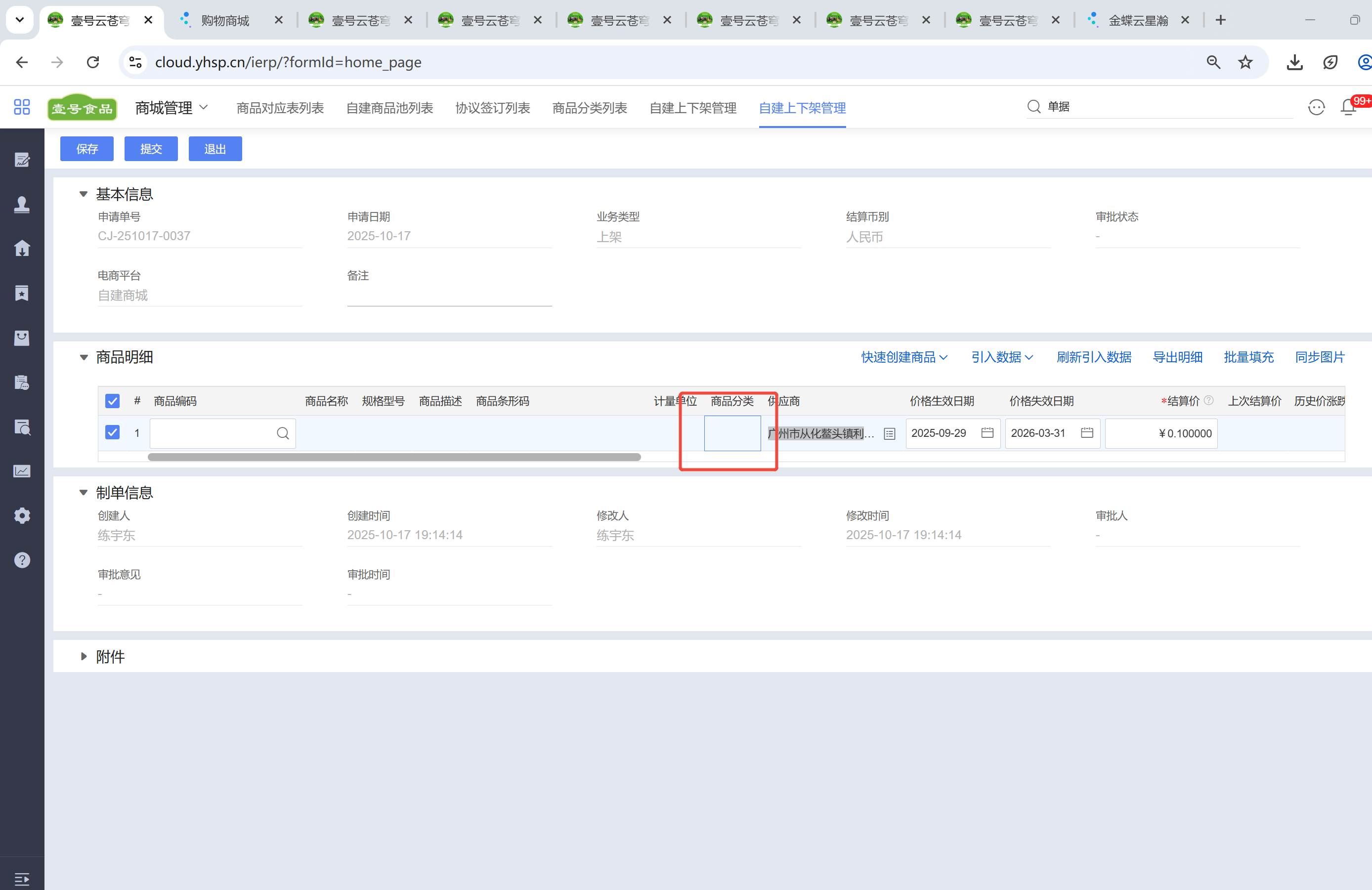Screen dimensions: 1372x890
Task: Collapse the 基本信息 section
Action: (84, 194)
